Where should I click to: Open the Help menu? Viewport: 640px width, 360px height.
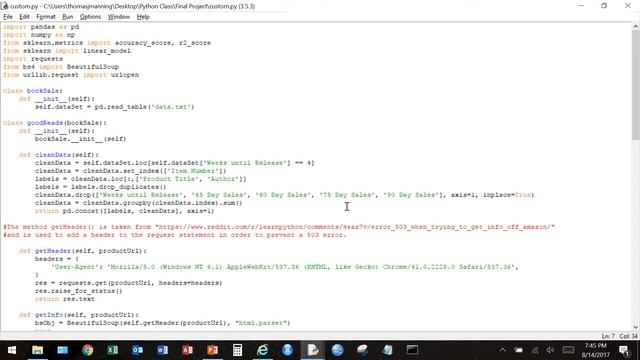(x=143, y=17)
